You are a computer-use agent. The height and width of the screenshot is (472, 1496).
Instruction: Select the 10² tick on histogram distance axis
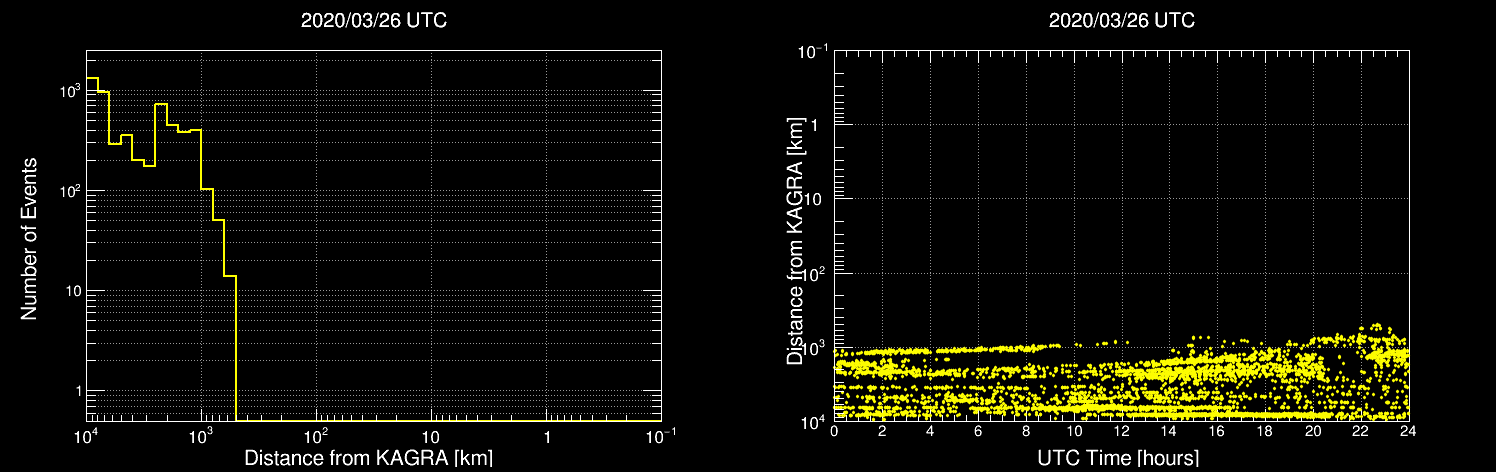tap(316, 436)
